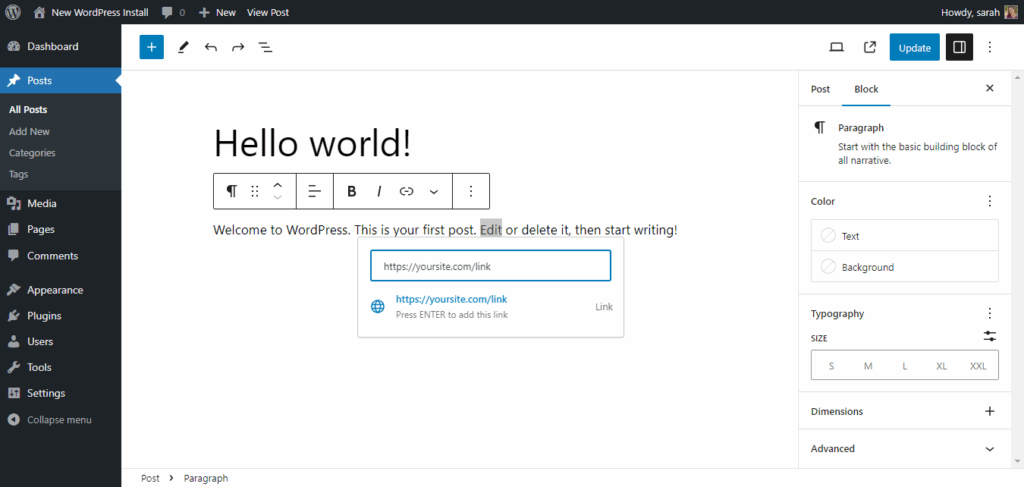Toggle custom font size sliders icon
The width and height of the screenshot is (1024, 487).
coord(990,337)
